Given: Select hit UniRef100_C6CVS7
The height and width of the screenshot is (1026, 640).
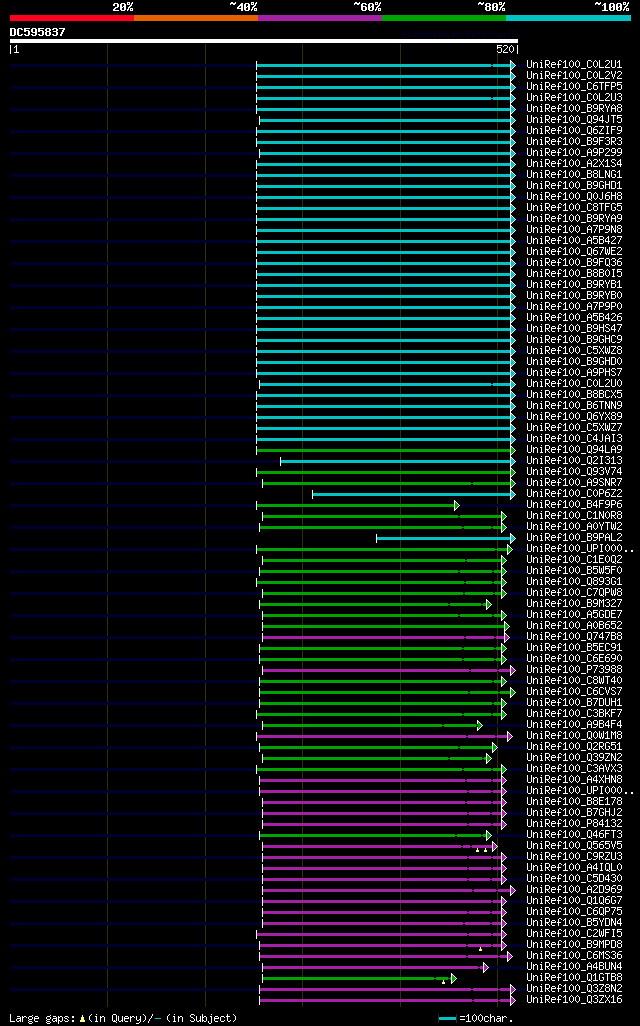Looking at the screenshot, I should pyautogui.click(x=574, y=692).
